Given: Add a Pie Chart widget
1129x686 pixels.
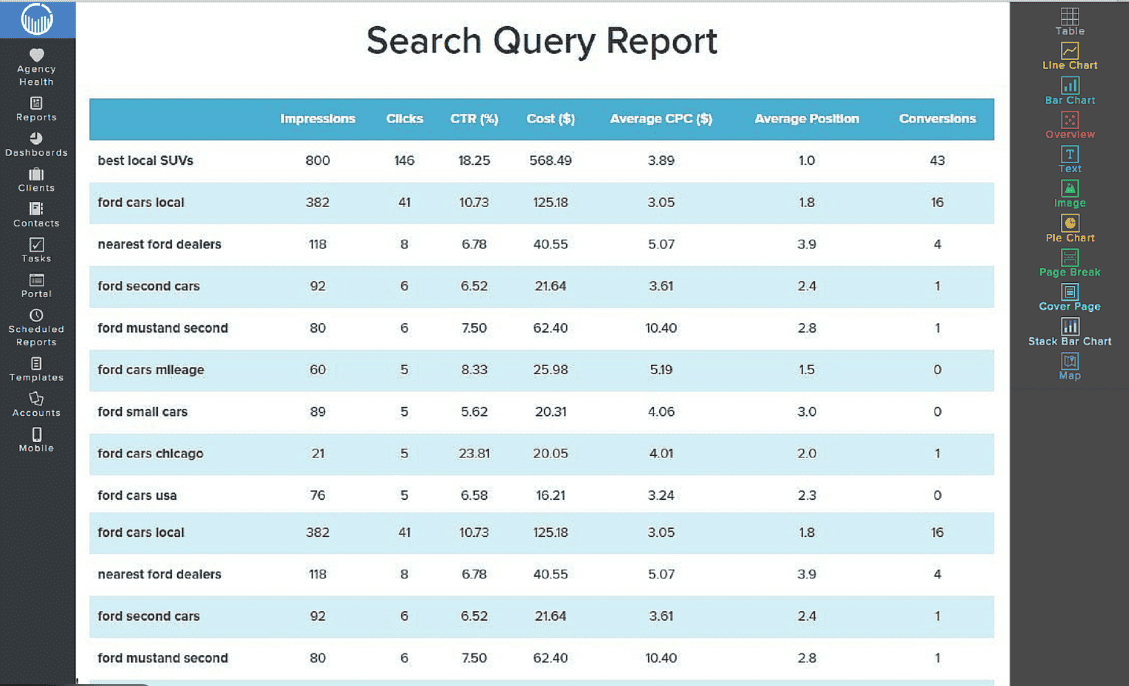Looking at the screenshot, I should pyautogui.click(x=1069, y=224).
